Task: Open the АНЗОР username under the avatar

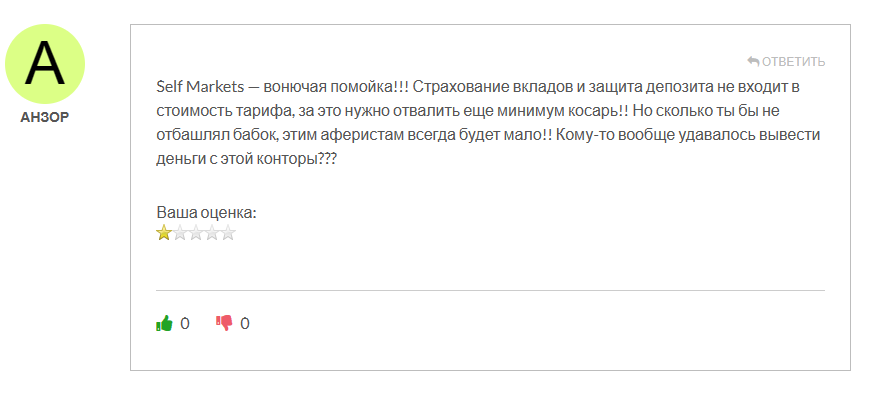Action: [x=45, y=118]
